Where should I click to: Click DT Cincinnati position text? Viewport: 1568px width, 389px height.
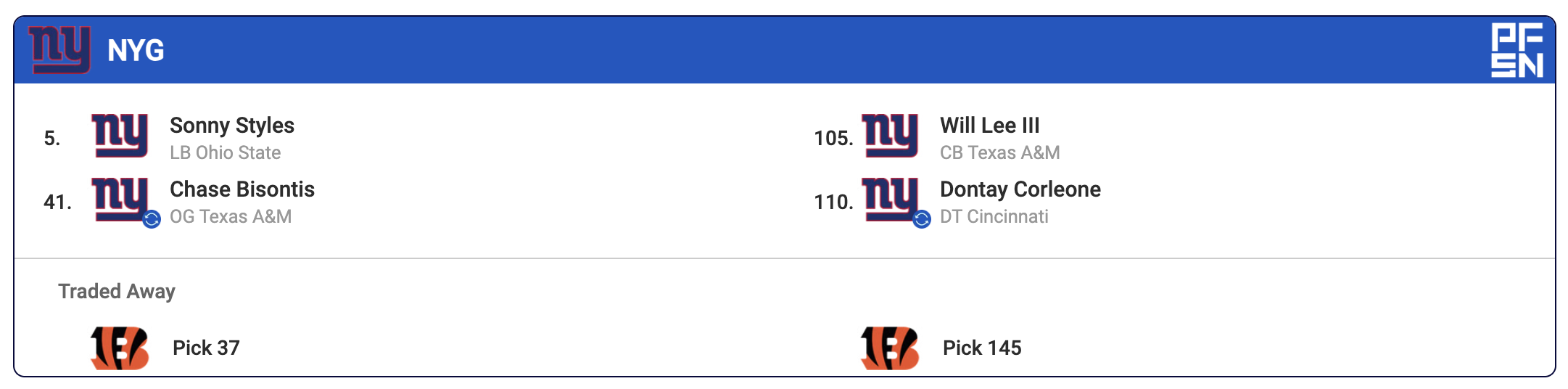pos(994,217)
